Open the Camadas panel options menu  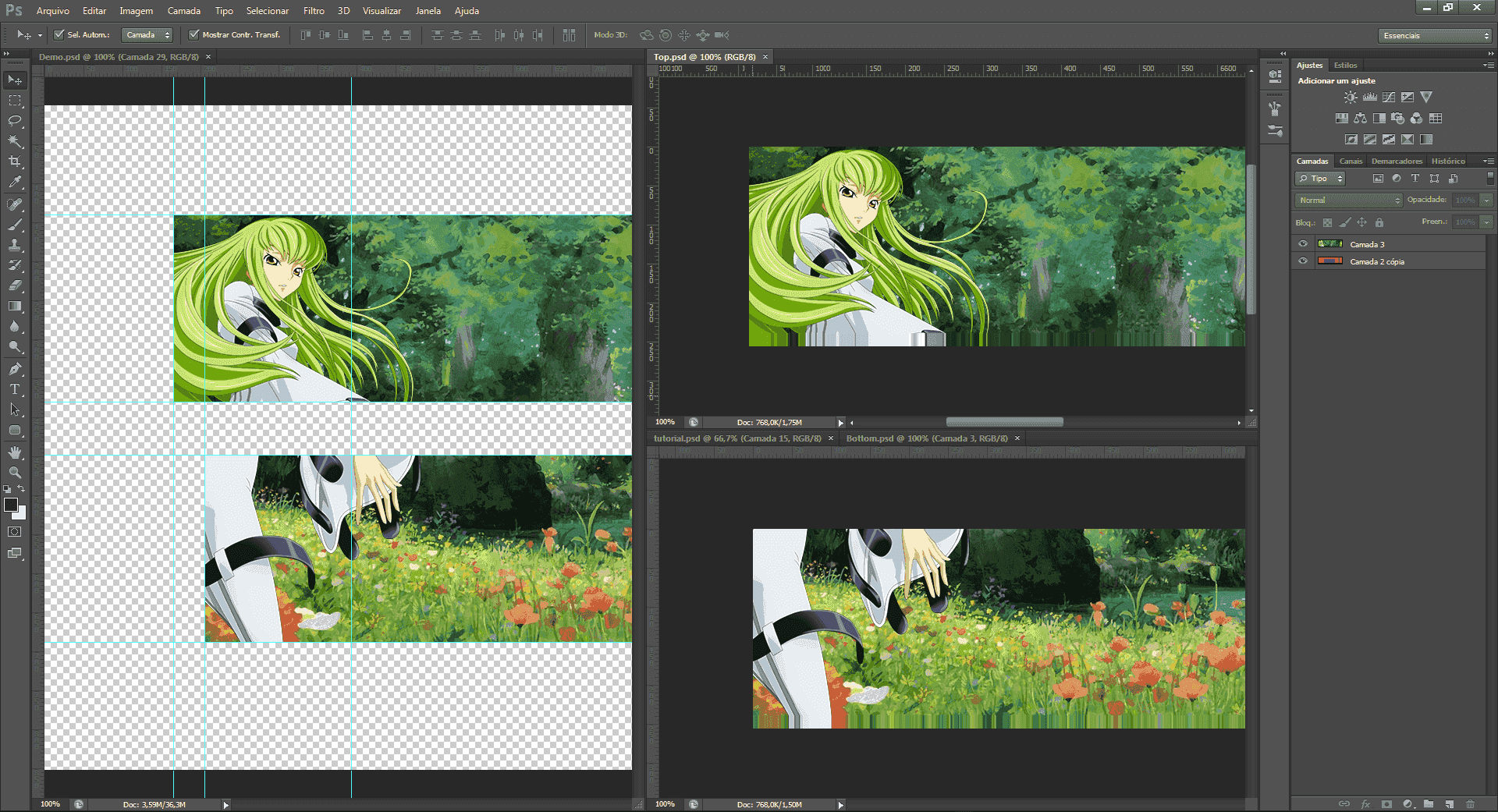[1487, 161]
